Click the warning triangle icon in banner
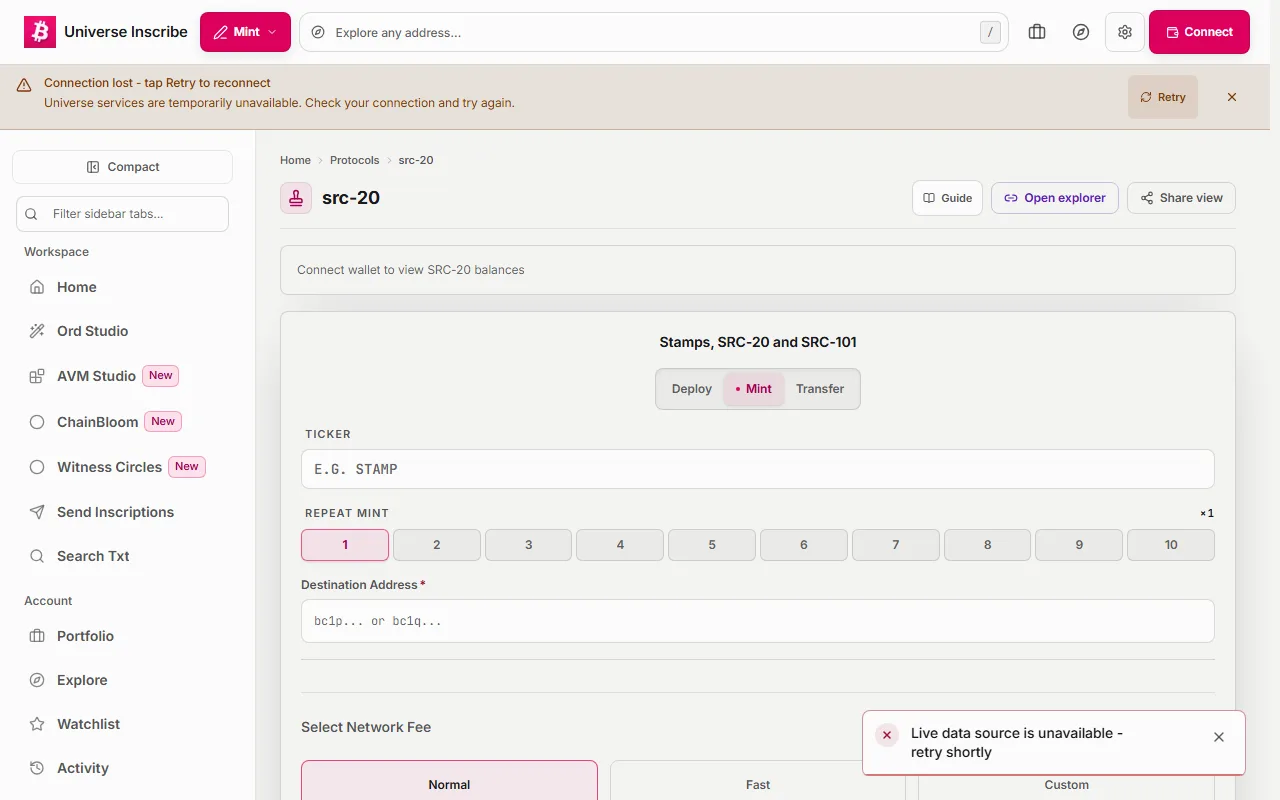 pyautogui.click(x=24, y=86)
